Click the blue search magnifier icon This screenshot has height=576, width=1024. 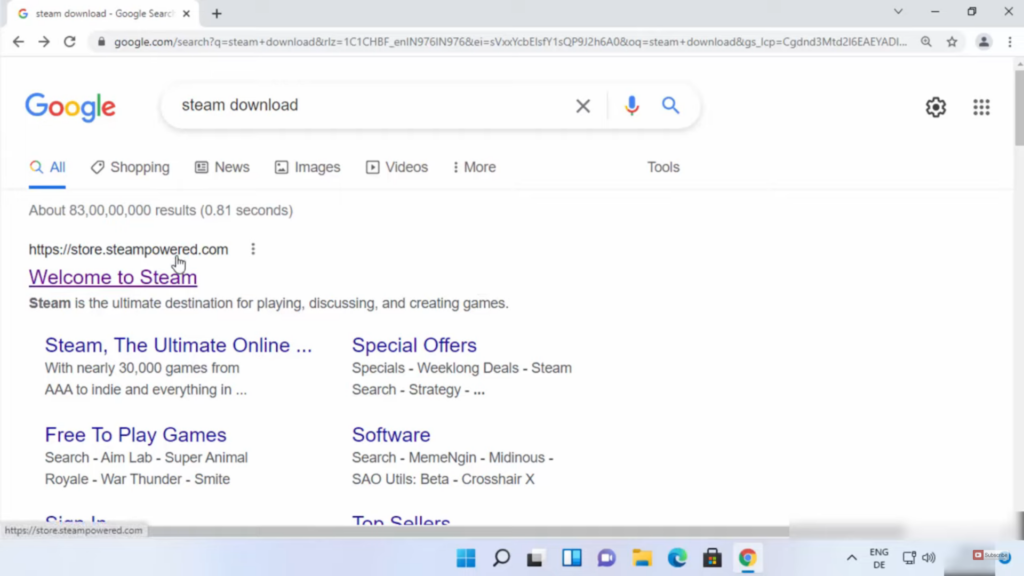[x=670, y=106]
